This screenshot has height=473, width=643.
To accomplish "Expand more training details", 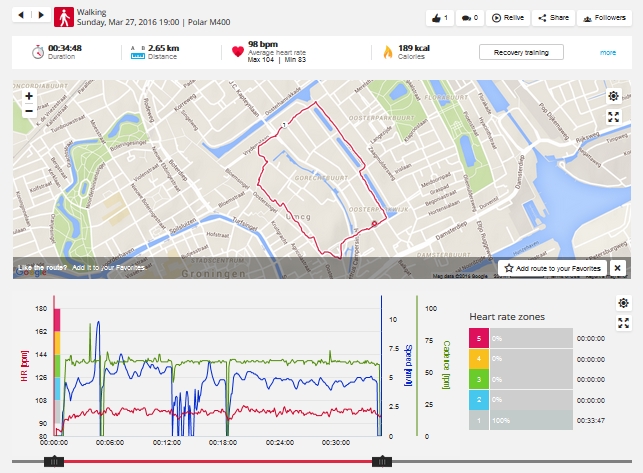I will pos(608,52).
